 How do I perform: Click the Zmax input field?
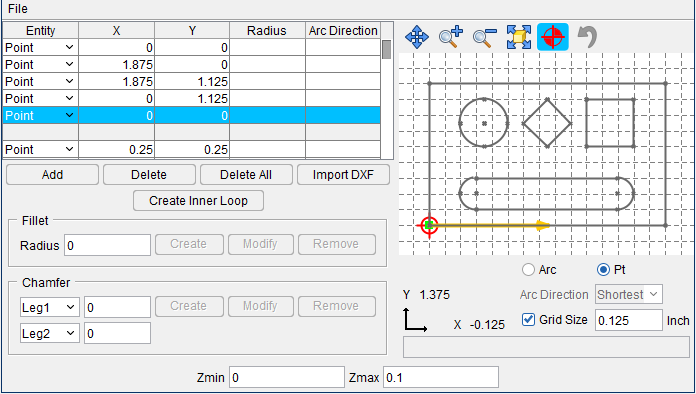point(441,377)
